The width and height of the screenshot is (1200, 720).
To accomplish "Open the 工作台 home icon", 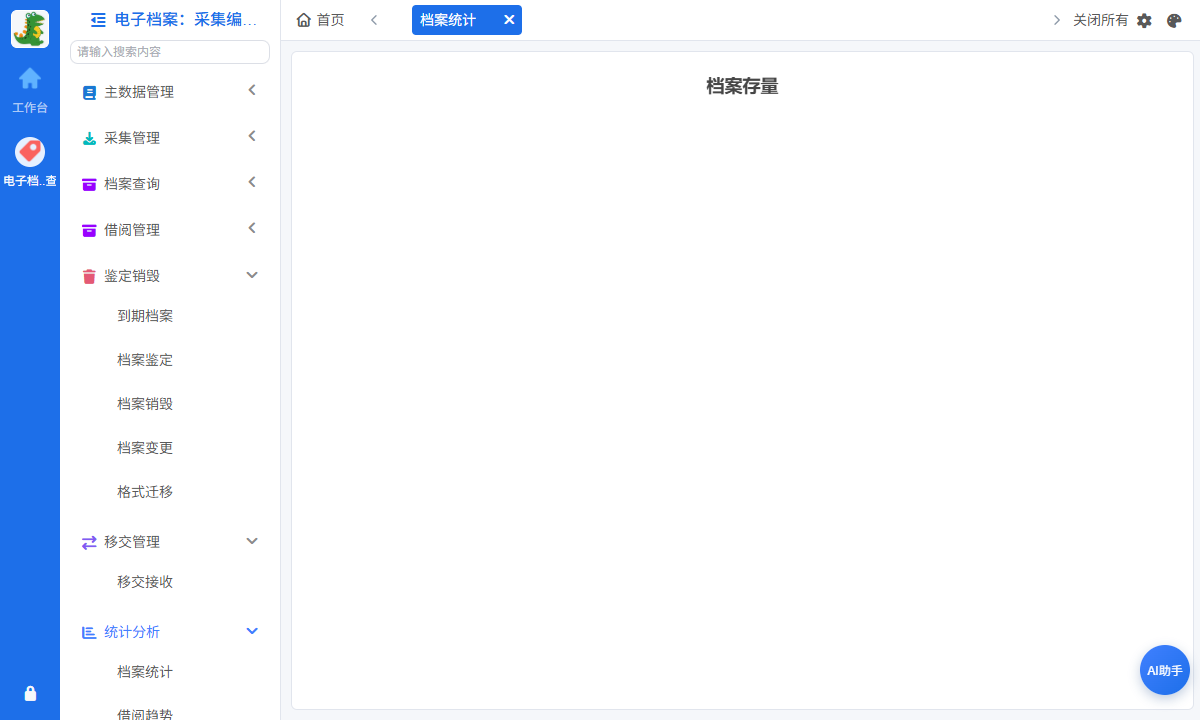I will coord(30,78).
